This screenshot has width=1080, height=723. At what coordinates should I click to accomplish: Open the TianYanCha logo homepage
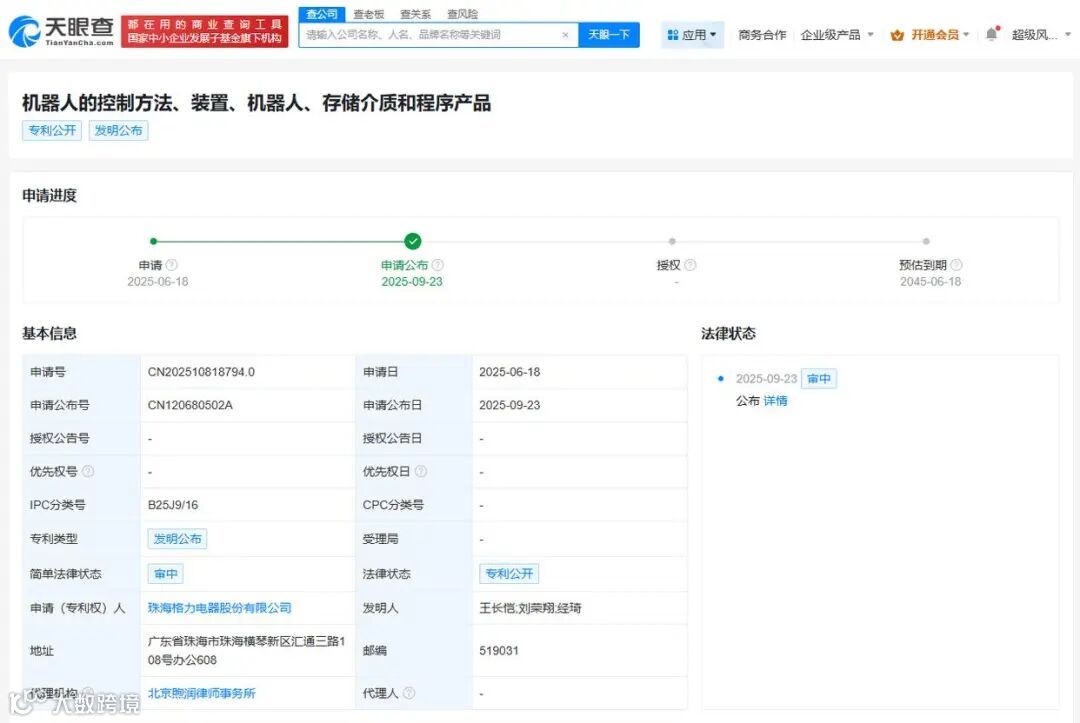coord(61,31)
